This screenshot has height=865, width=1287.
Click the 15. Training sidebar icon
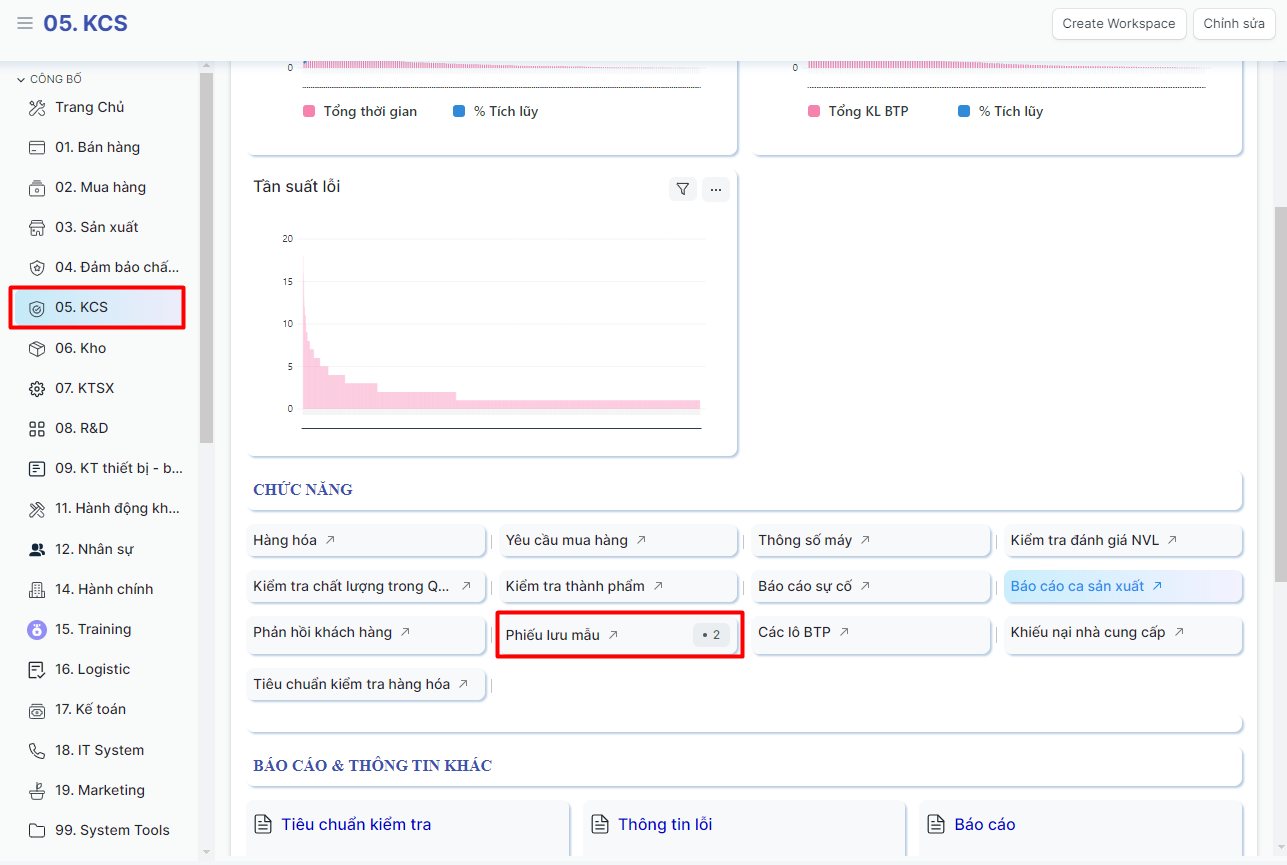pos(37,629)
